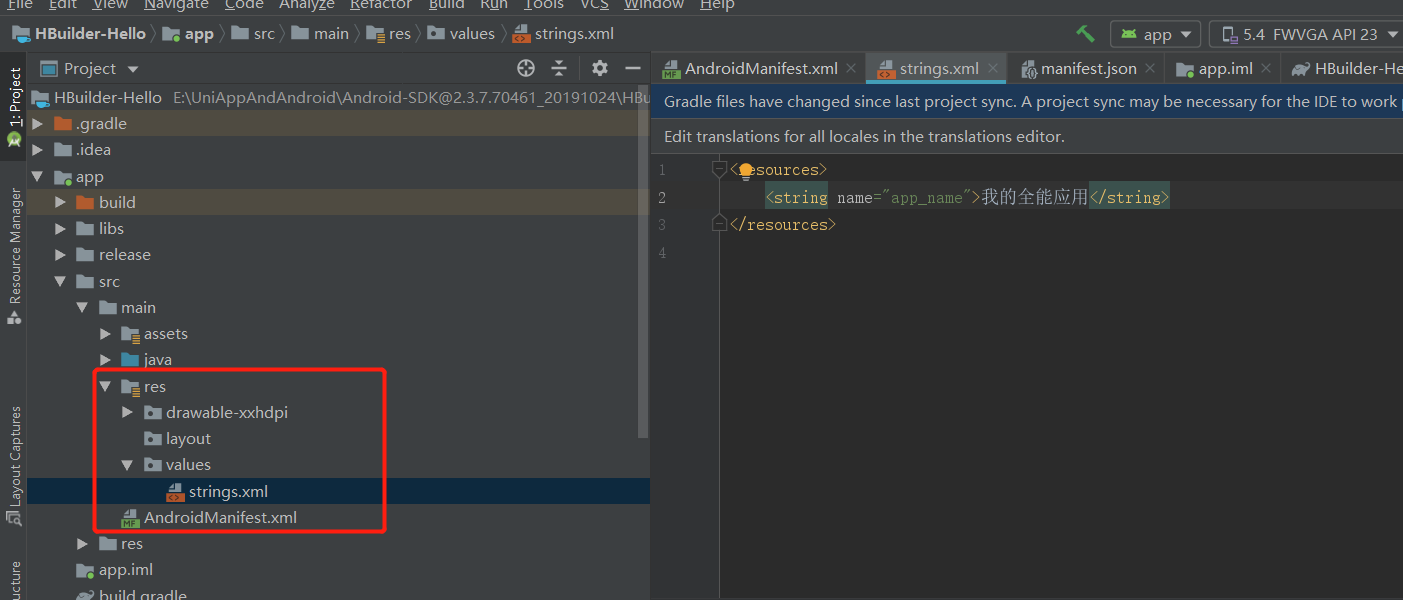This screenshot has height=600, width=1403.
Task: Collapse the app module arrow
Action: tap(38, 177)
